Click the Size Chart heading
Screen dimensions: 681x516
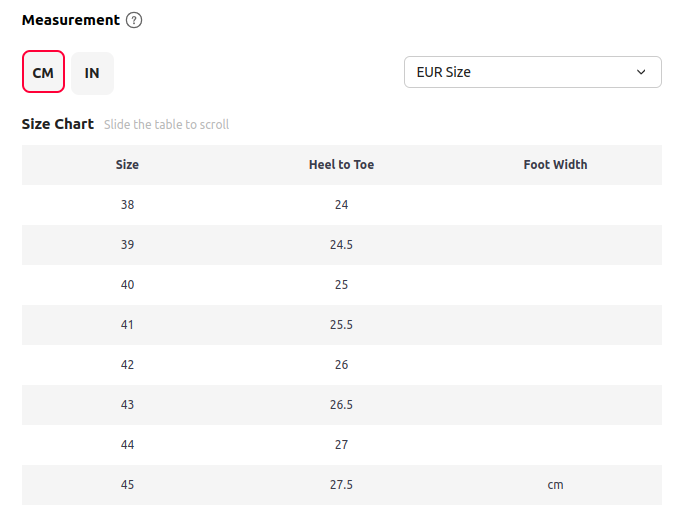[x=58, y=124]
